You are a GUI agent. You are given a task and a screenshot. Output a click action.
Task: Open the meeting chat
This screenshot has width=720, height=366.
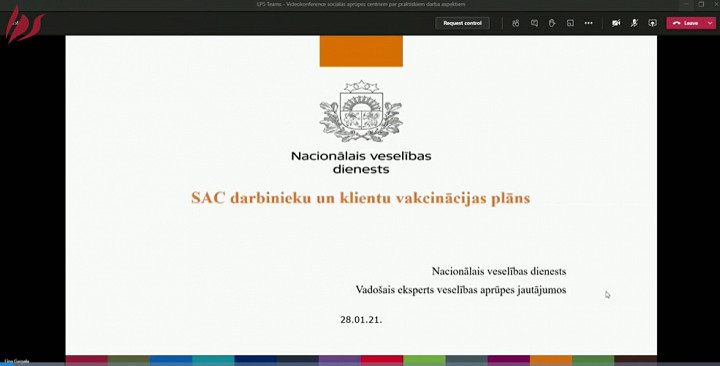coord(534,23)
